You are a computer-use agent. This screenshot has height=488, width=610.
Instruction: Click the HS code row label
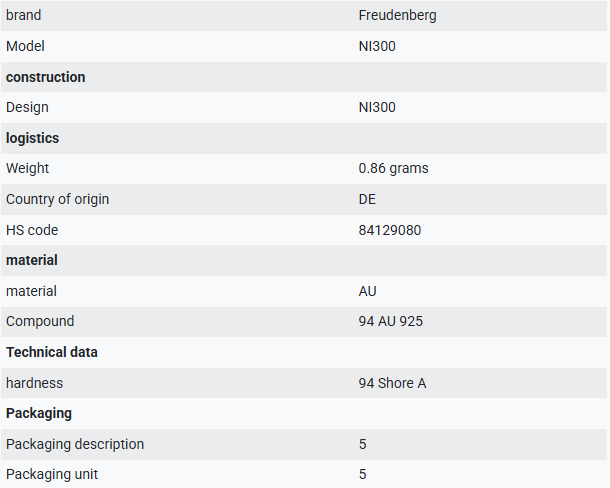click(x=32, y=230)
